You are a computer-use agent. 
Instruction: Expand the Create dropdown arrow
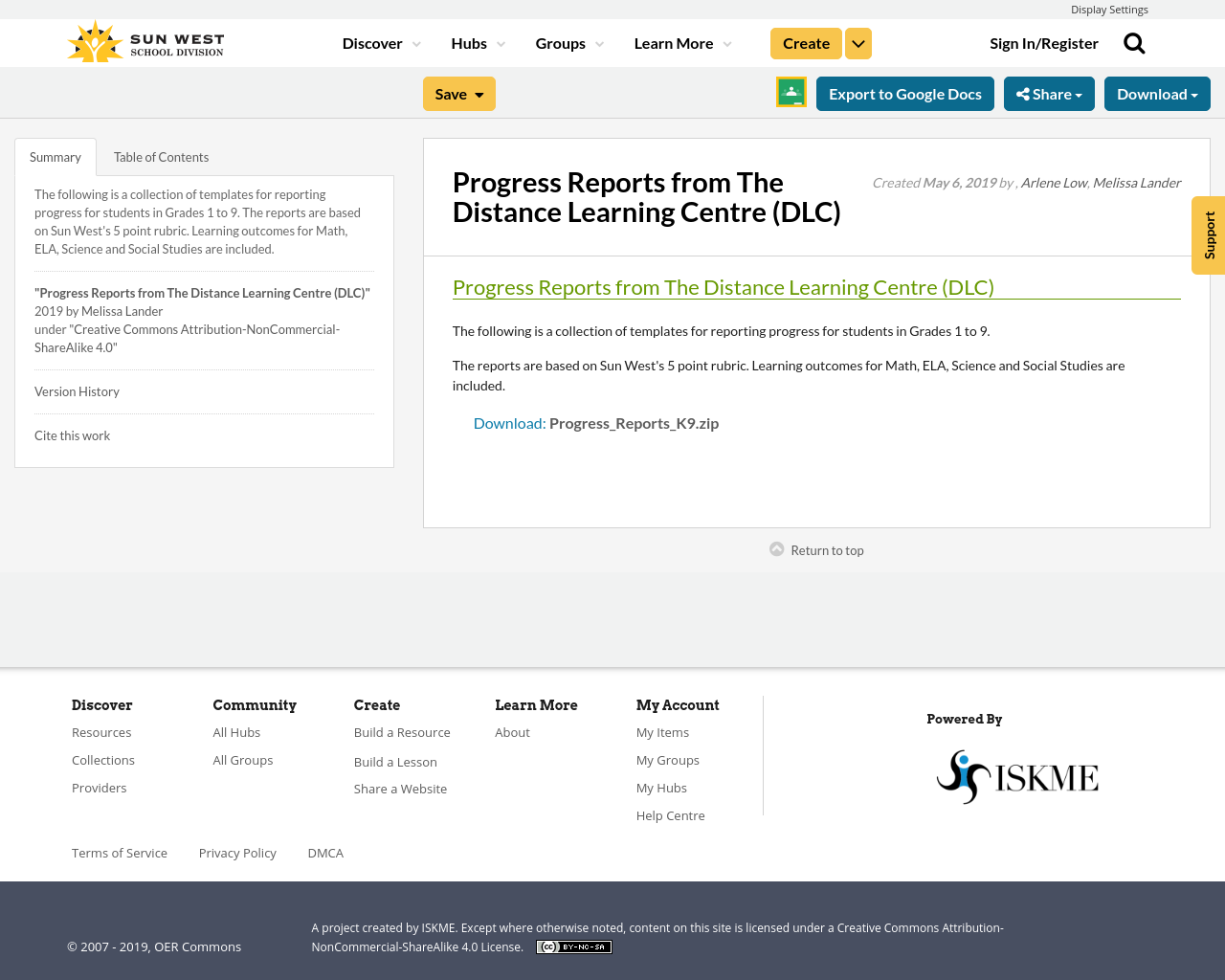pos(857,42)
